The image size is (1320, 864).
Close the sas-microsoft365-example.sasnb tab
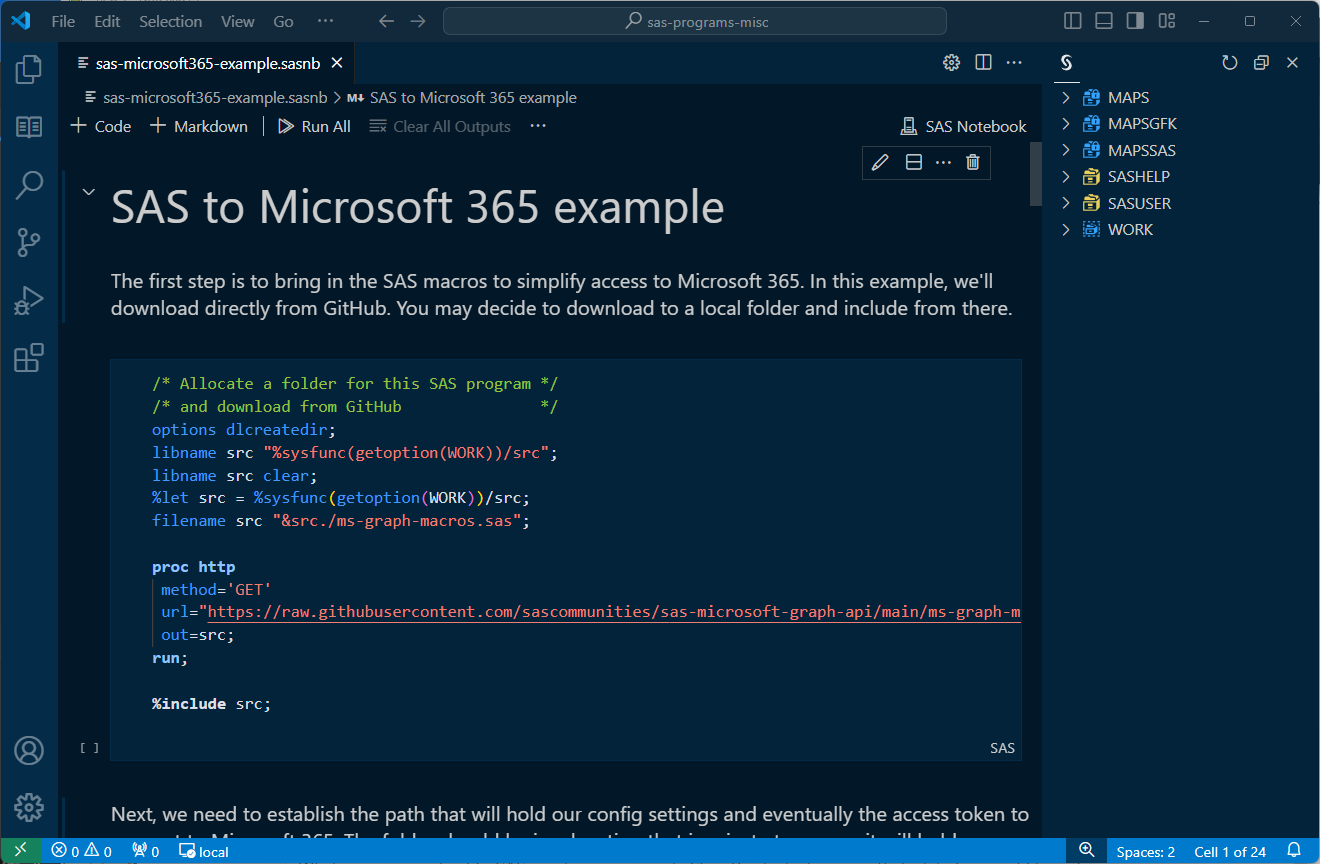point(337,63)
